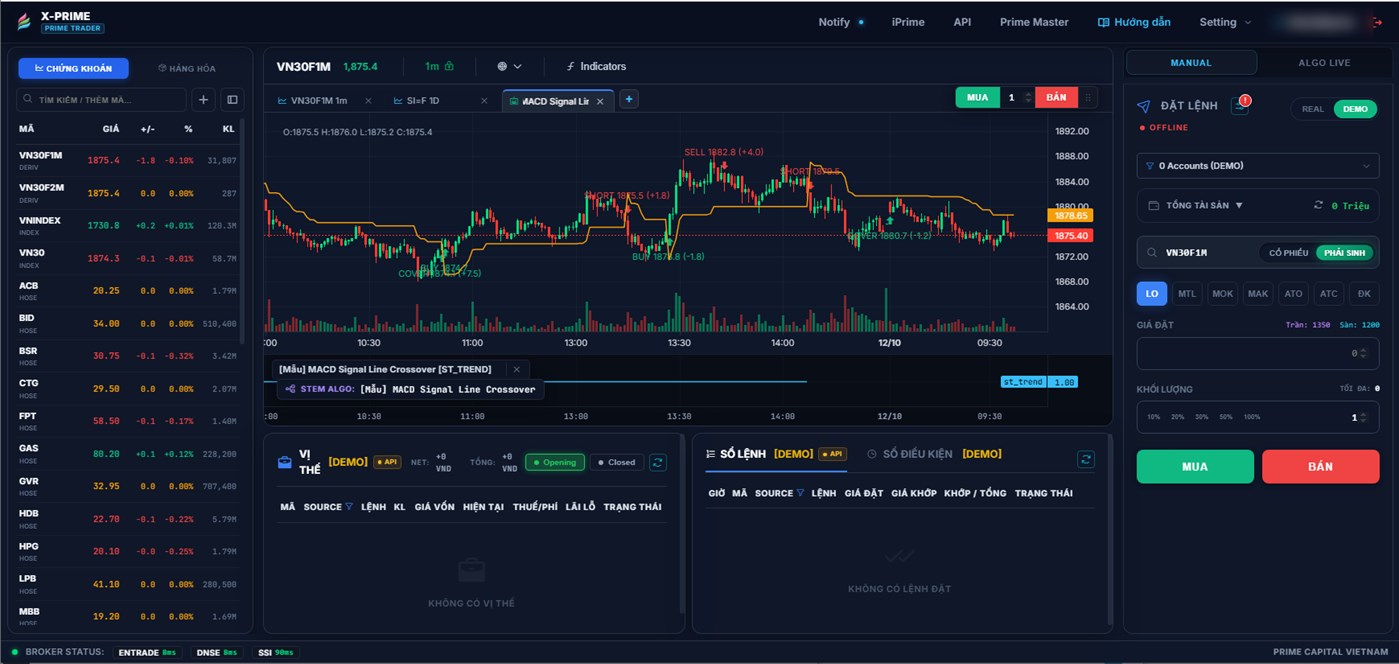
Task: Switch to the MANUAL trading tab
Action: click(x=1191, y=63)
